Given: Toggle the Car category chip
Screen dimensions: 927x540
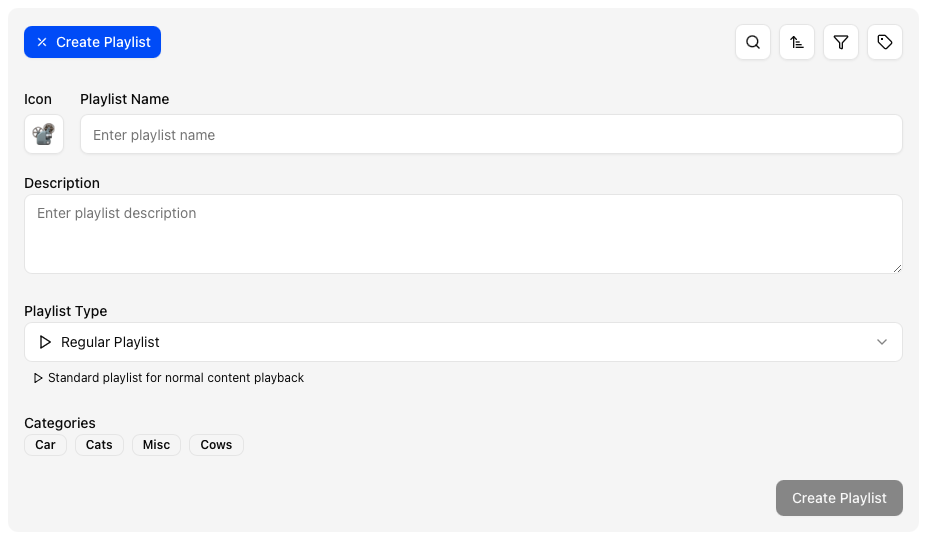Looking at the screenshot, I should pyautogui.click(x=45, y=445).
